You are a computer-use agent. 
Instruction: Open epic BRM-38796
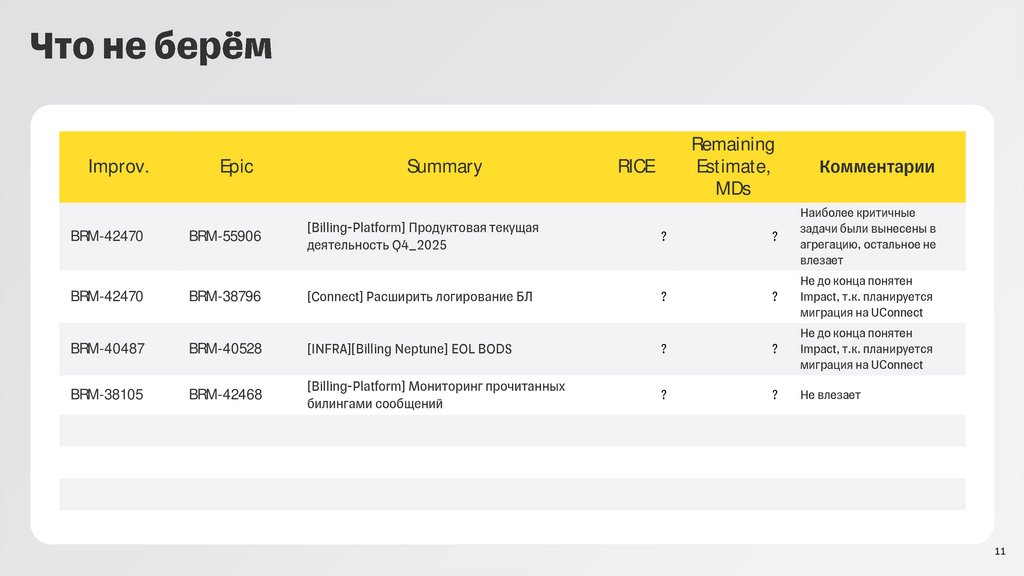pos(225,297)
